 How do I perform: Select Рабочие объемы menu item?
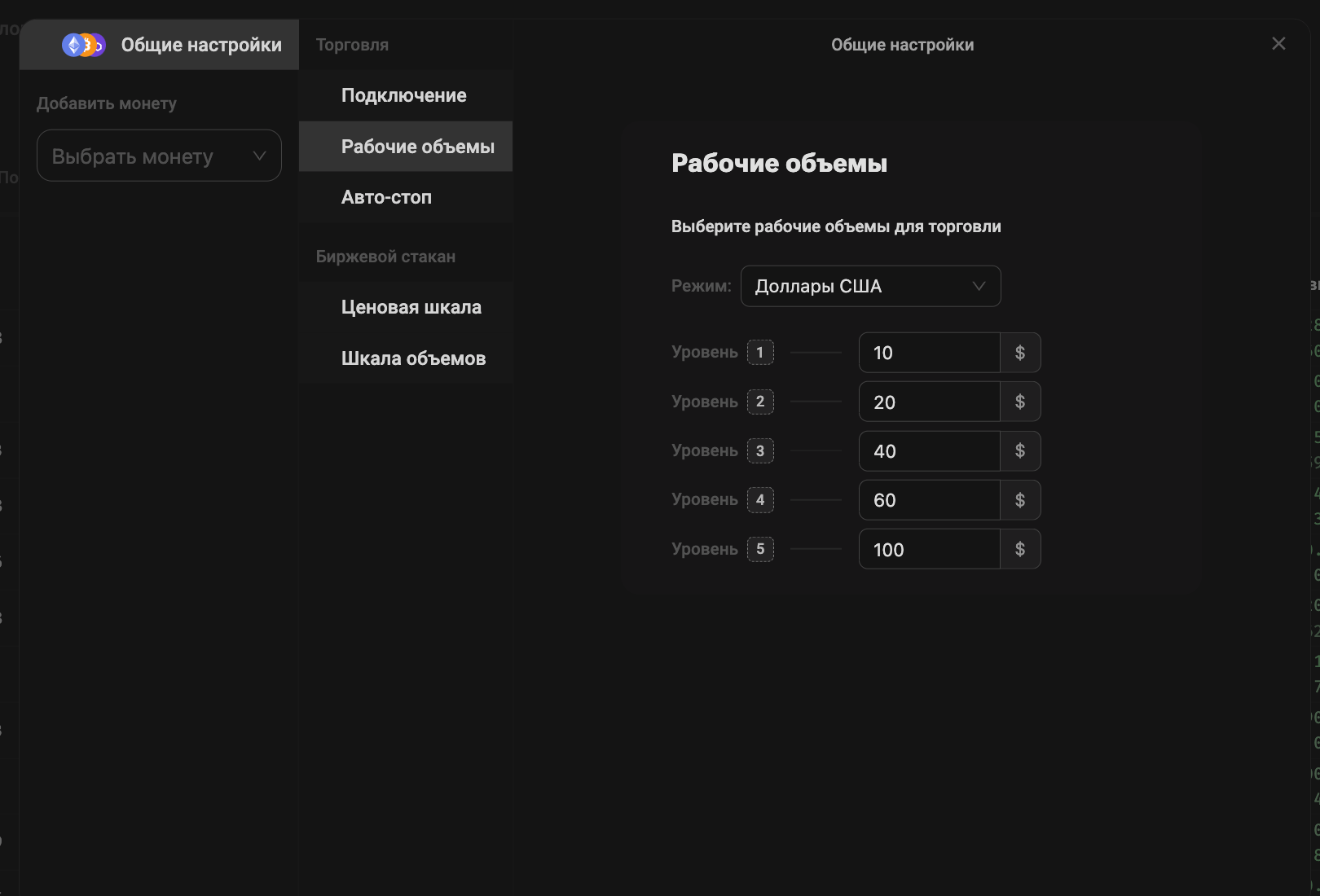405,147
